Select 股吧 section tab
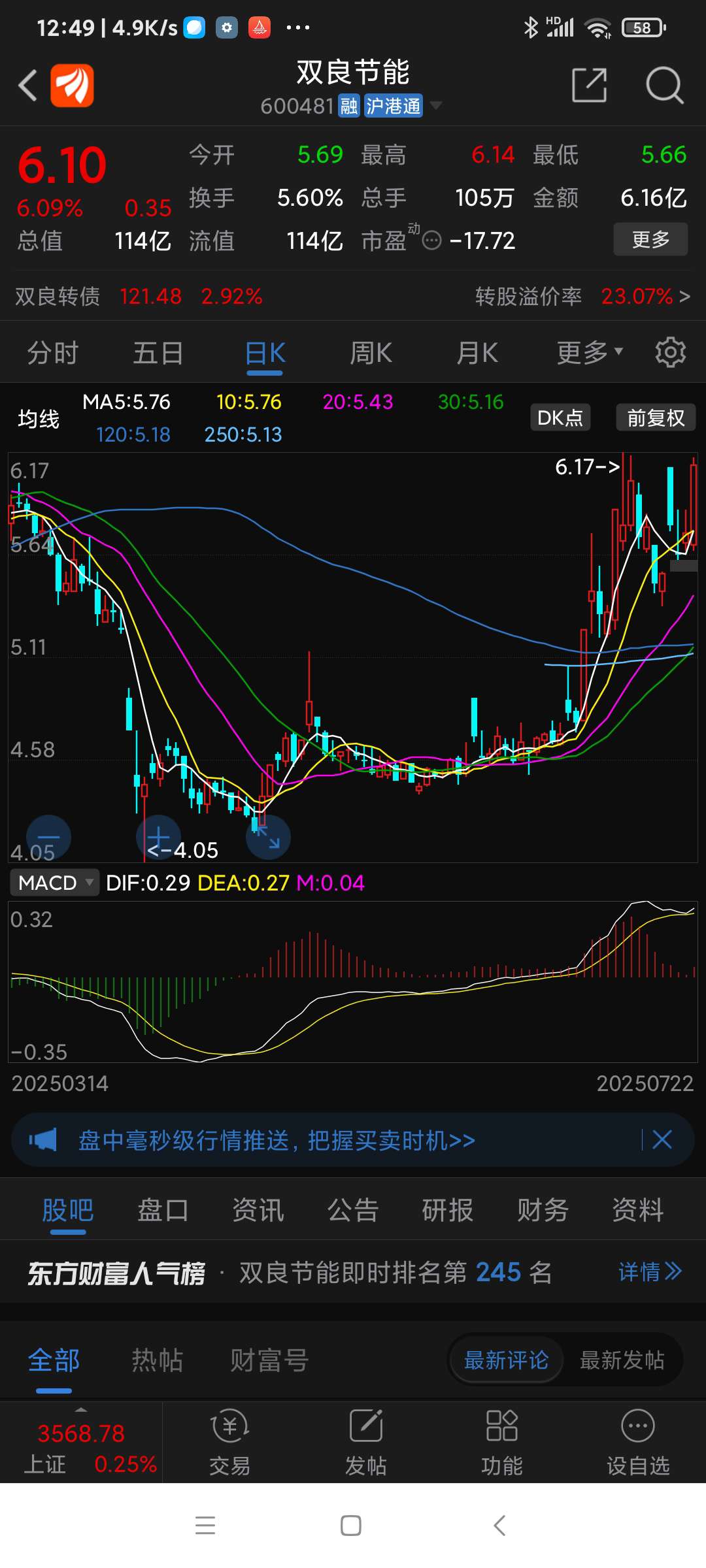706x1568 pixels. coord(68,1211)
